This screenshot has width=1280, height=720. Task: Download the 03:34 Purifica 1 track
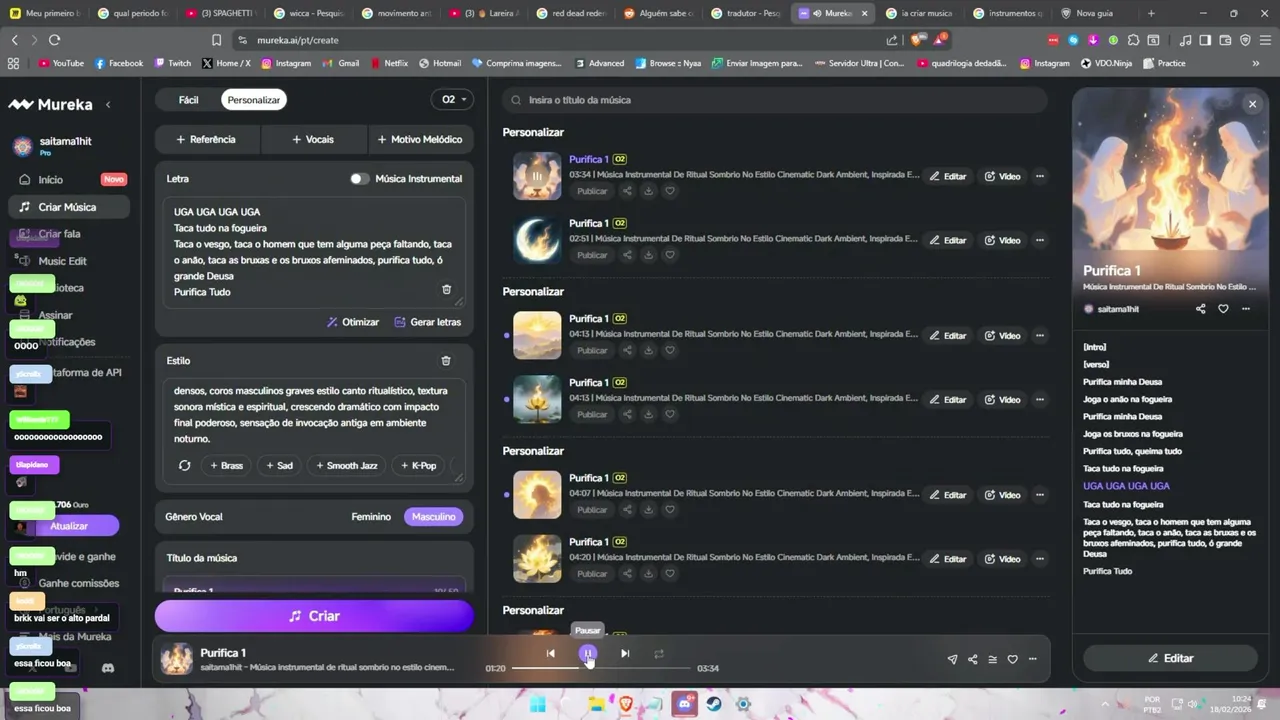pos(648,191)
